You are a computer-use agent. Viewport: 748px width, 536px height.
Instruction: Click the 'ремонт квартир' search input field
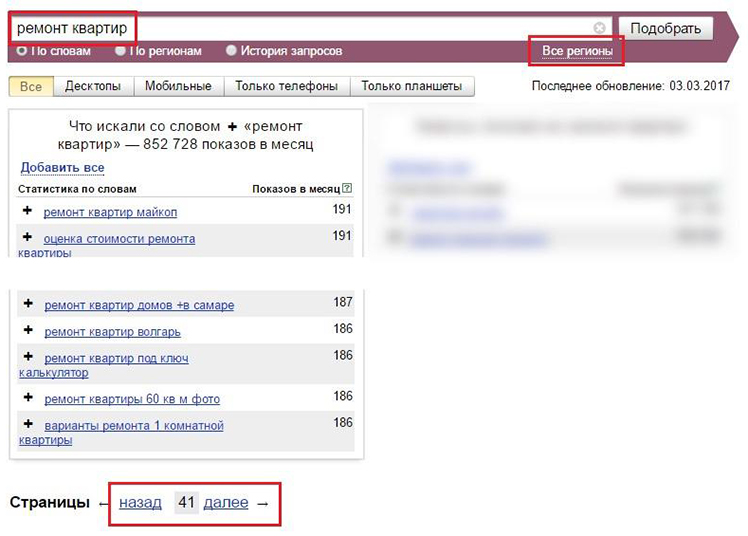(x=300, y=28)
